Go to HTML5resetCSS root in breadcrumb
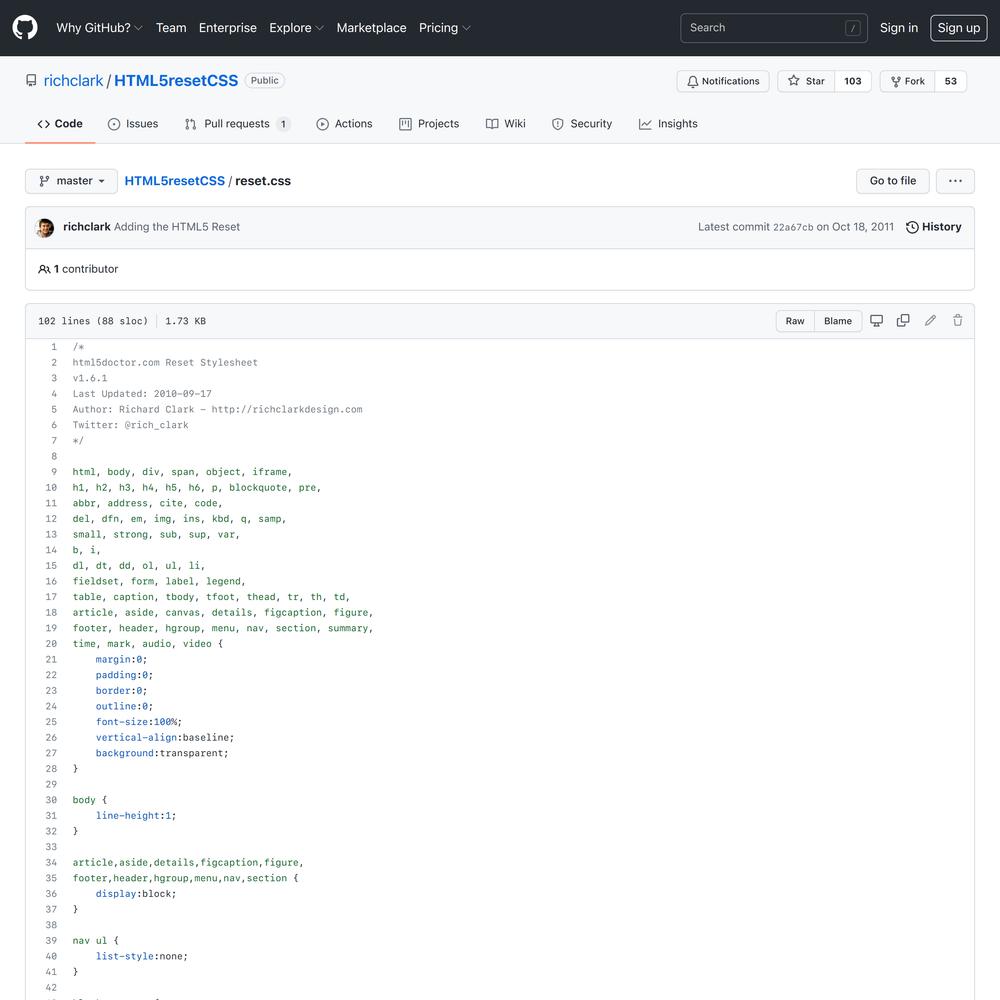This screenshot has width=1000, height=1000. tap(175, 181)
